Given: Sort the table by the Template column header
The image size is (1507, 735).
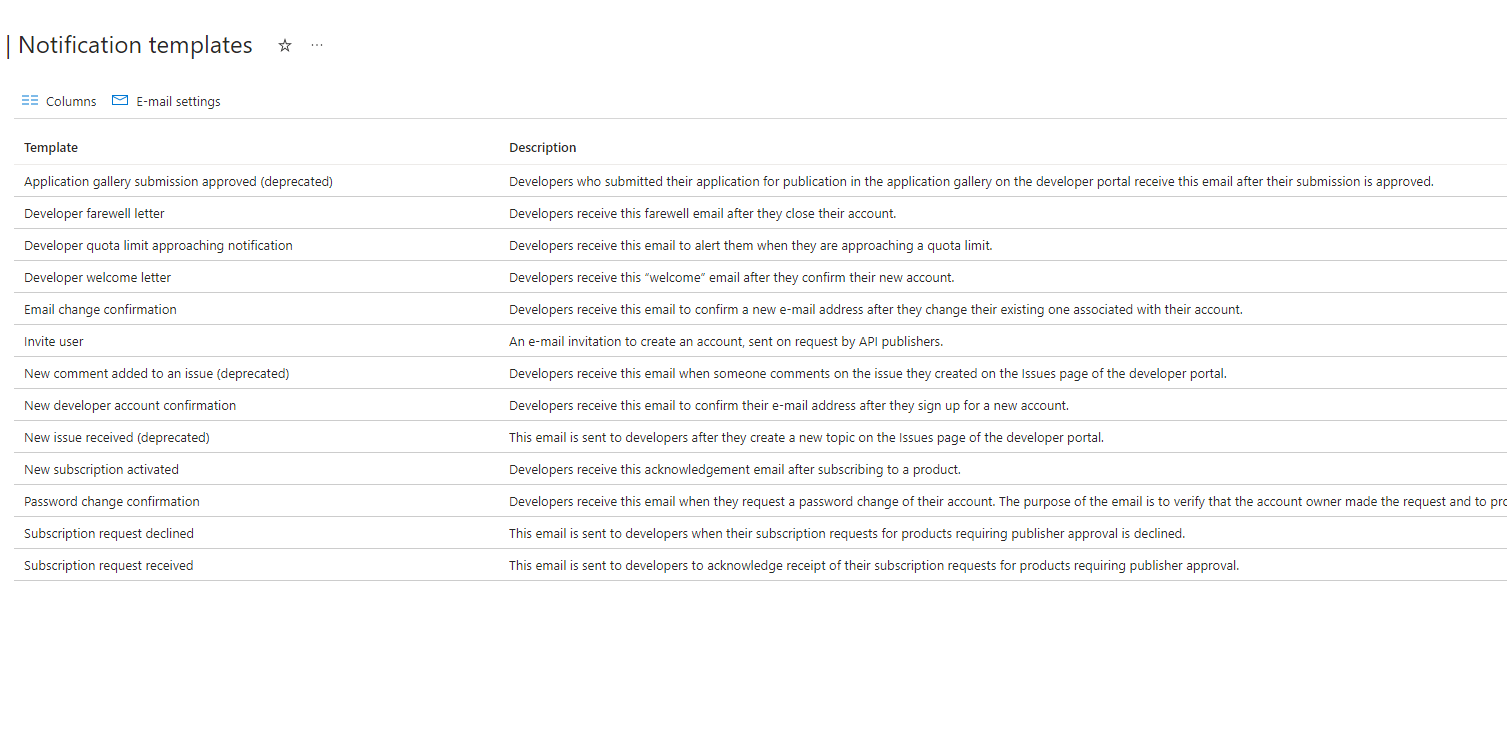Looking at the screenshot, I should [x=51, y=147].
